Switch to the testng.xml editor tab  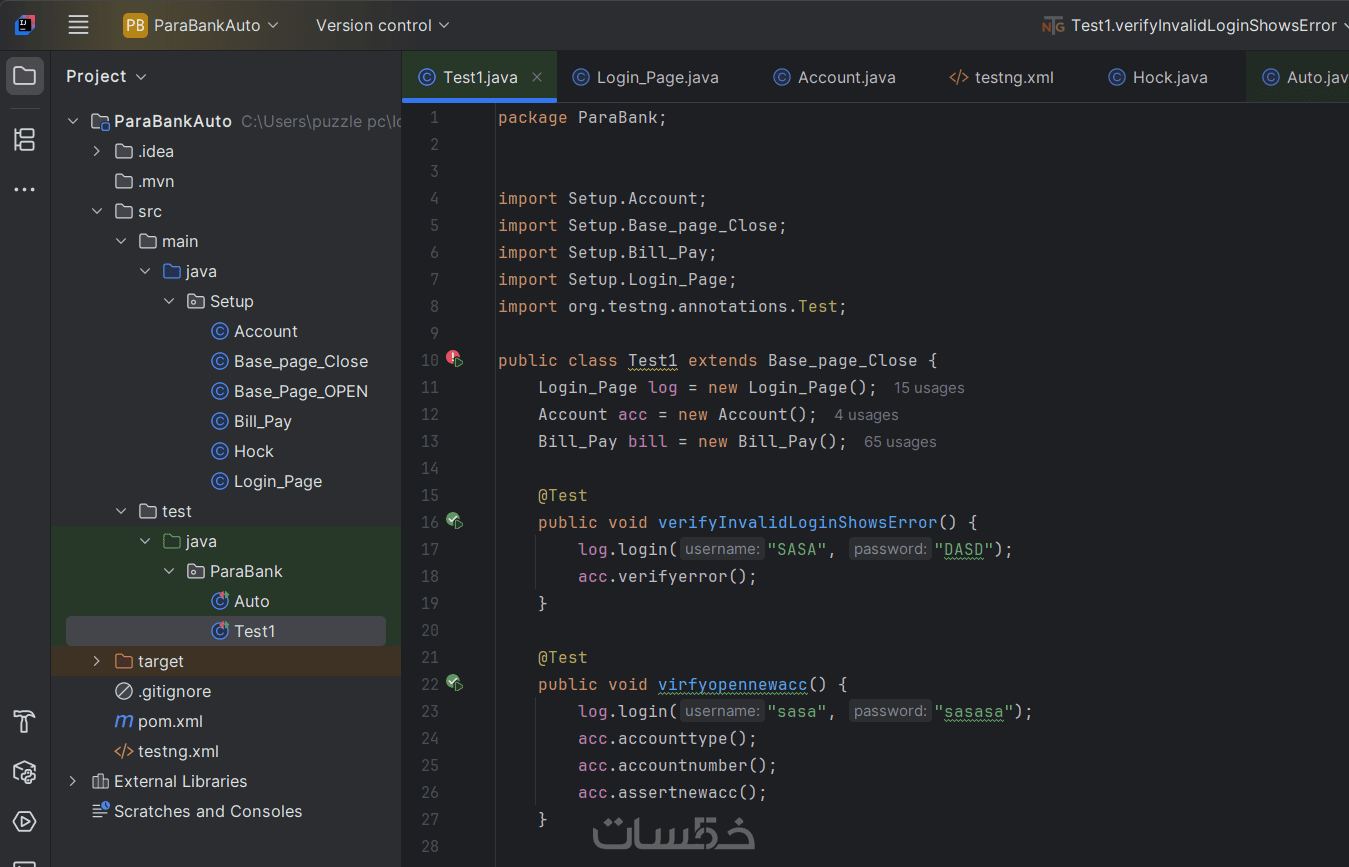click(1013, 77)
